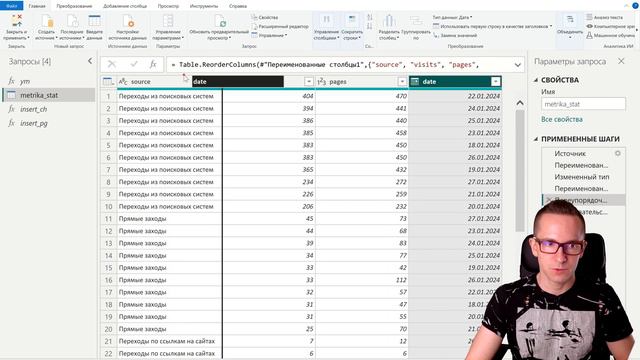
Task: Open Источник step settings gear
Action: pyautogui.click(x=618, y=153)
